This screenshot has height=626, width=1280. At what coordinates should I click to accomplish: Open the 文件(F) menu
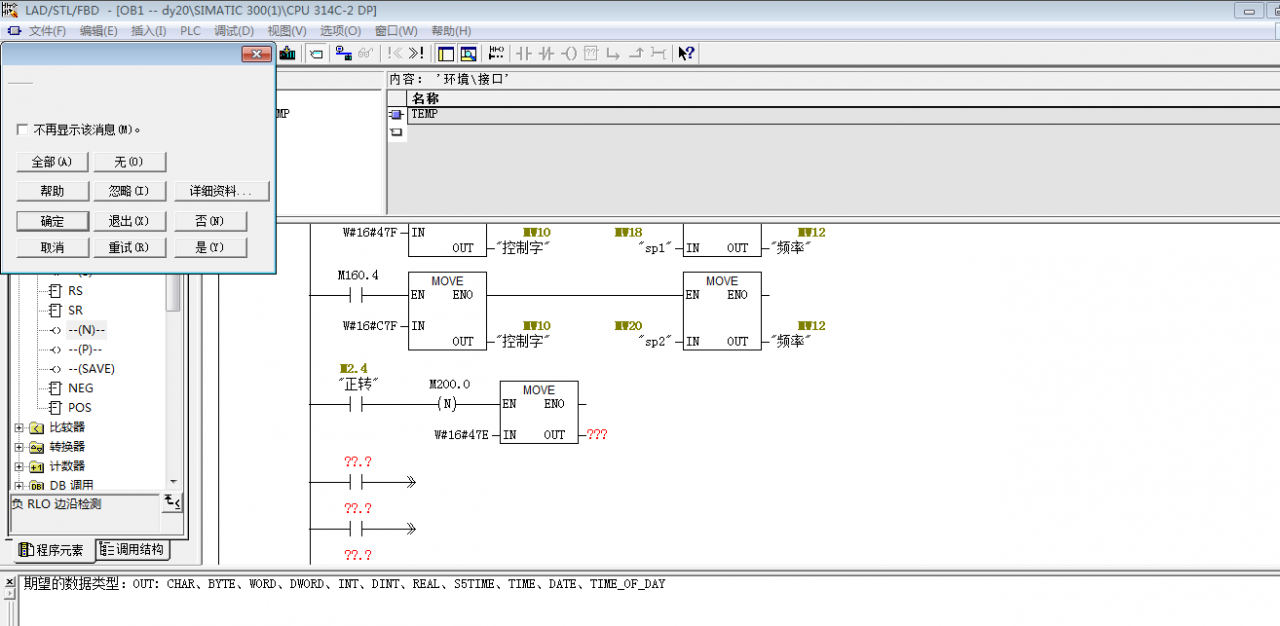tap(47, 31)
